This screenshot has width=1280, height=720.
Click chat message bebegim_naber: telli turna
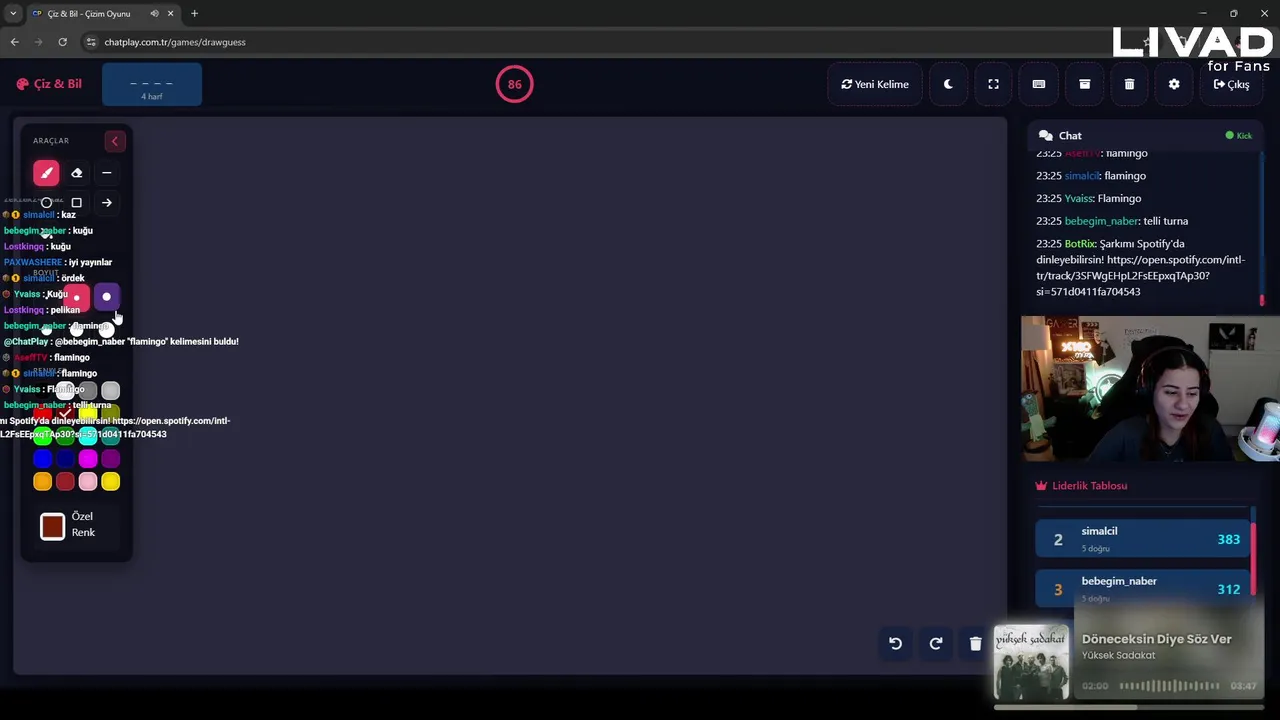pyautogui.click(x=1112, y=221)
